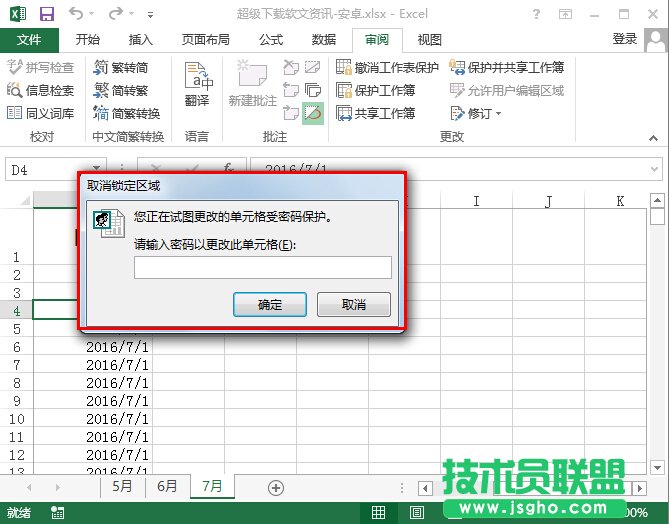This screenshot has width=670, height=524.
Task: Click the password input field
Action: [x=262, y=267]
